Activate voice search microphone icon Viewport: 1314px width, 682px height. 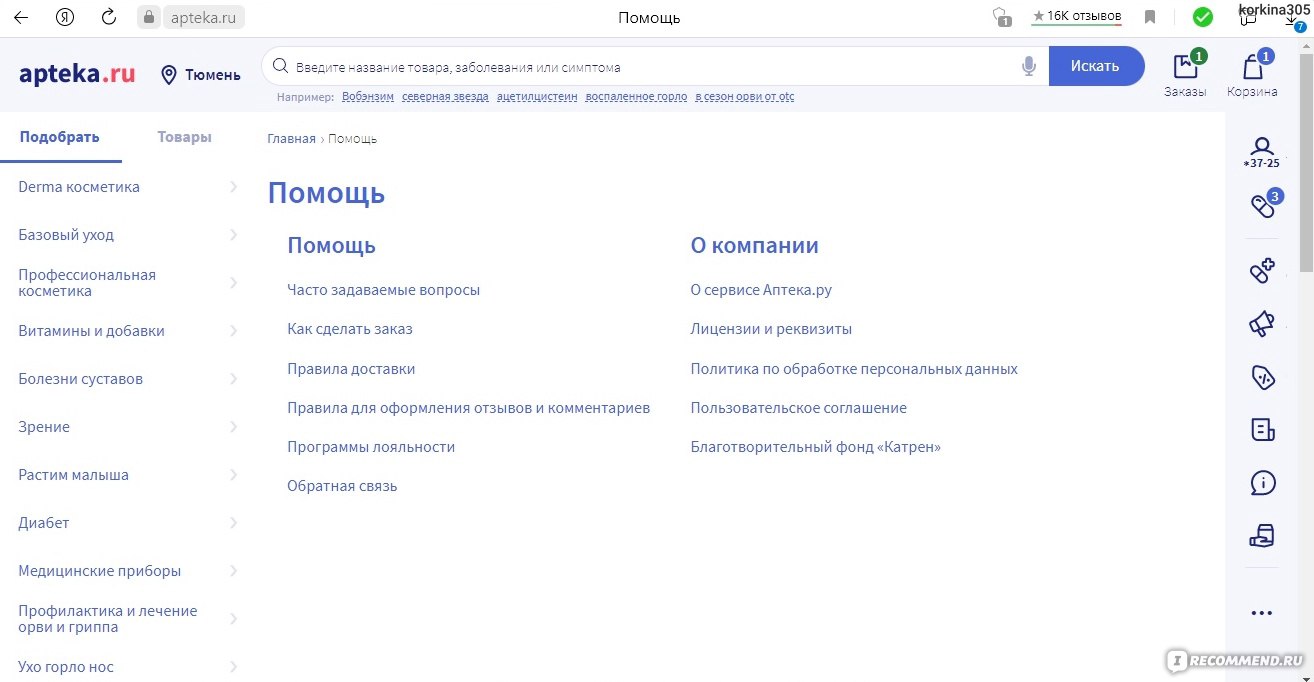(1029, 67)
